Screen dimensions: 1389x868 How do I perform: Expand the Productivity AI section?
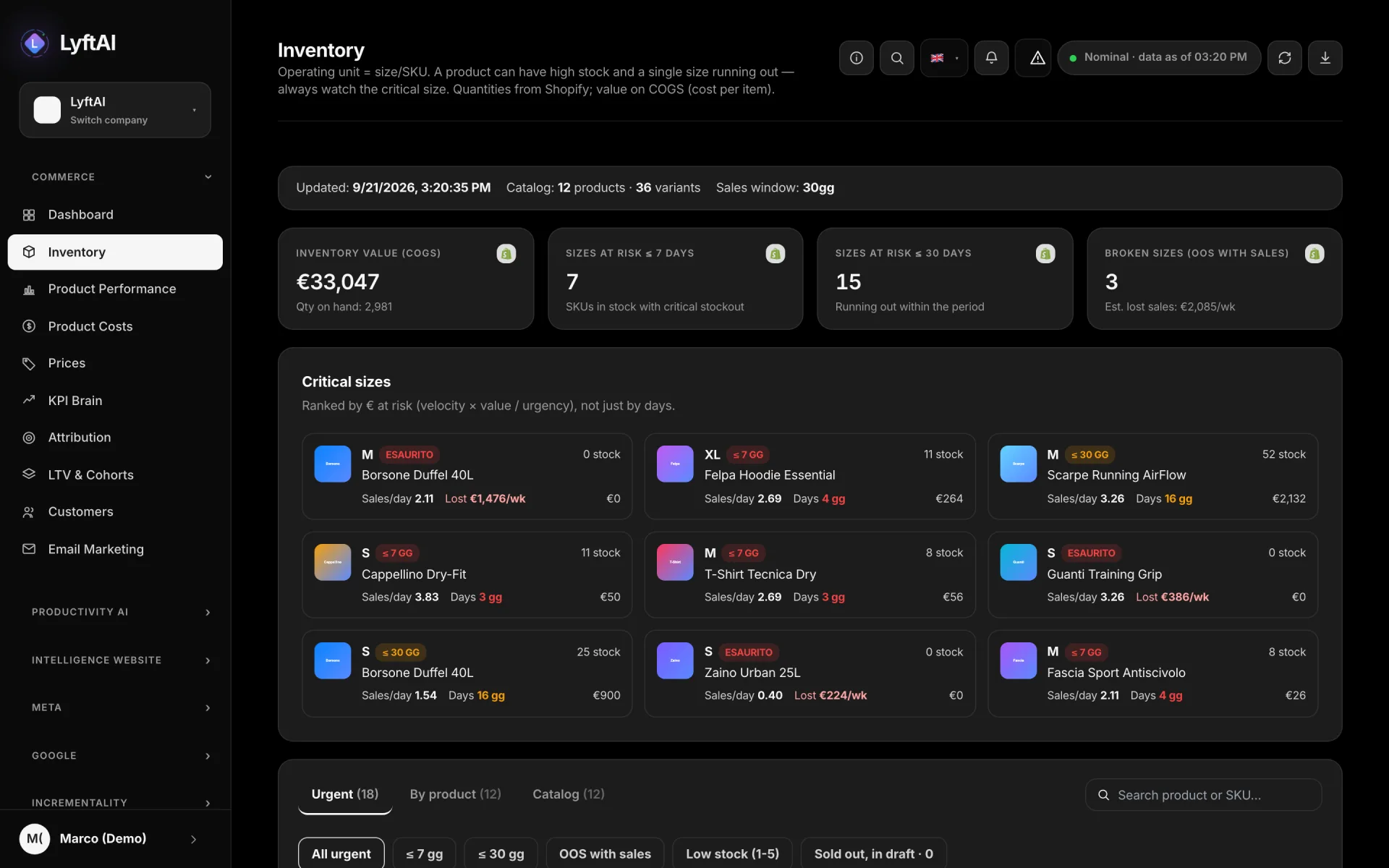coord(121,612)
